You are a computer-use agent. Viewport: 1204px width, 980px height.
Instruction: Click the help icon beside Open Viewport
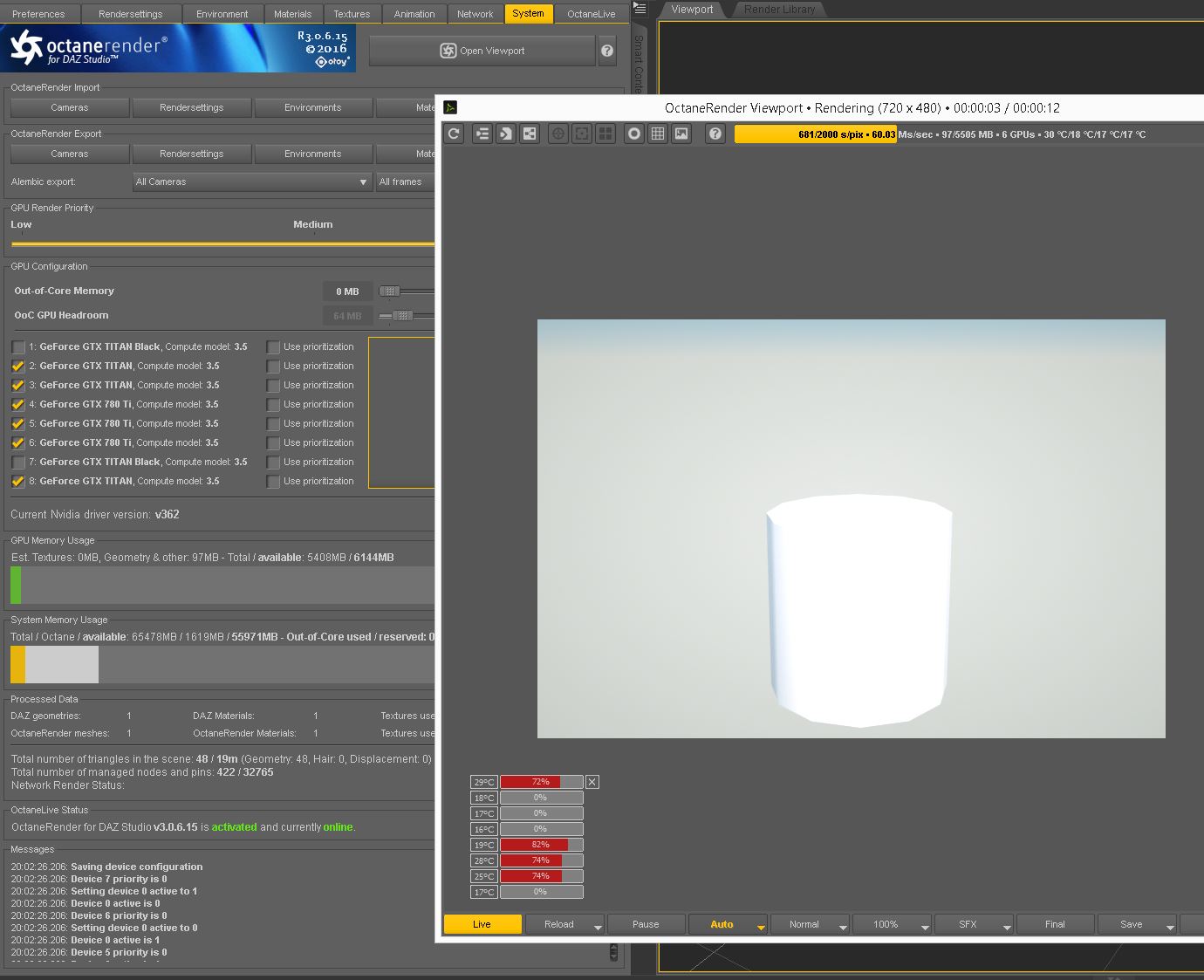pyautogui.click(x=607, y=51)
